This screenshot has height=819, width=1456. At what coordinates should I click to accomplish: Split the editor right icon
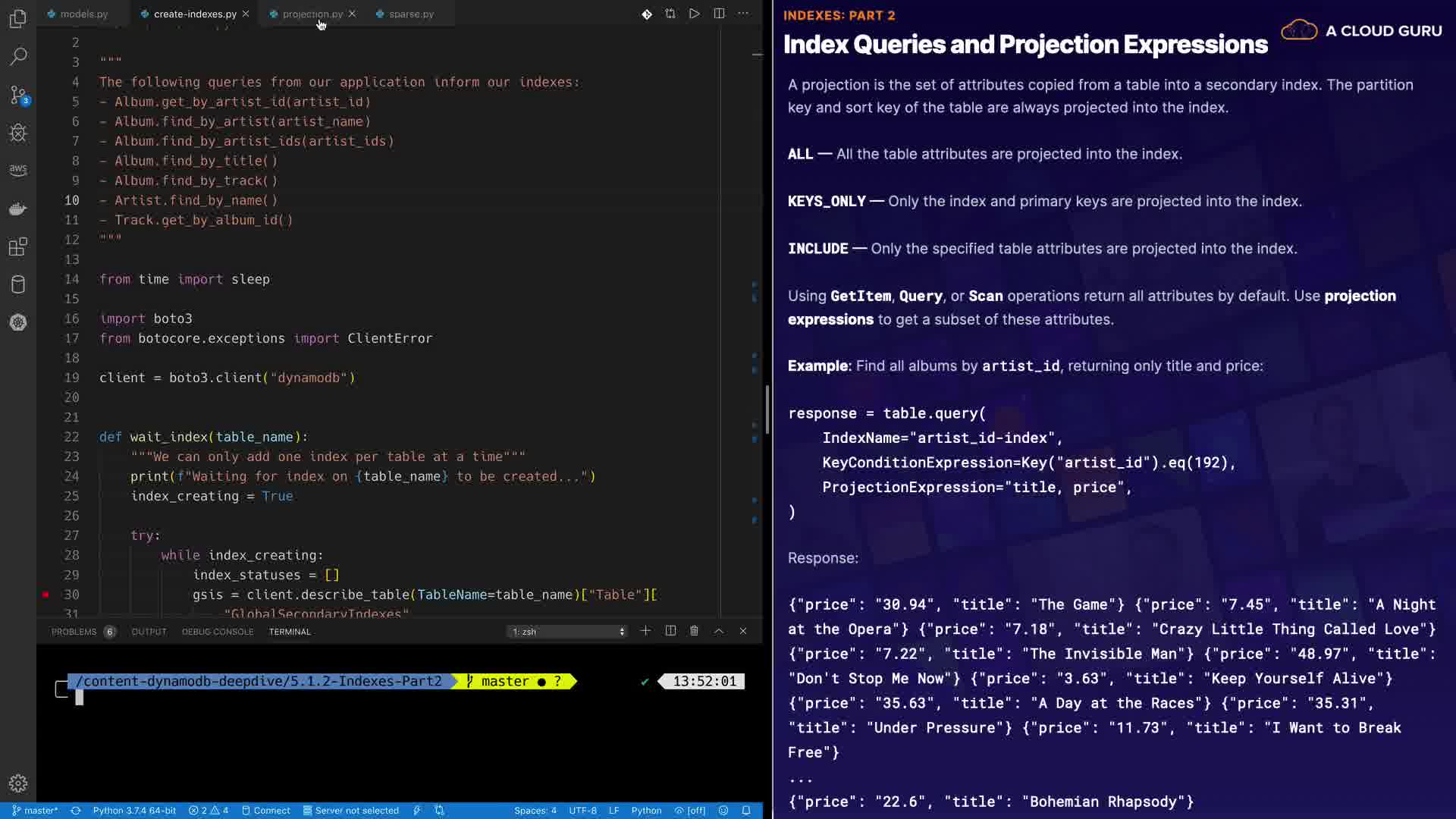(x=719, y=14)
